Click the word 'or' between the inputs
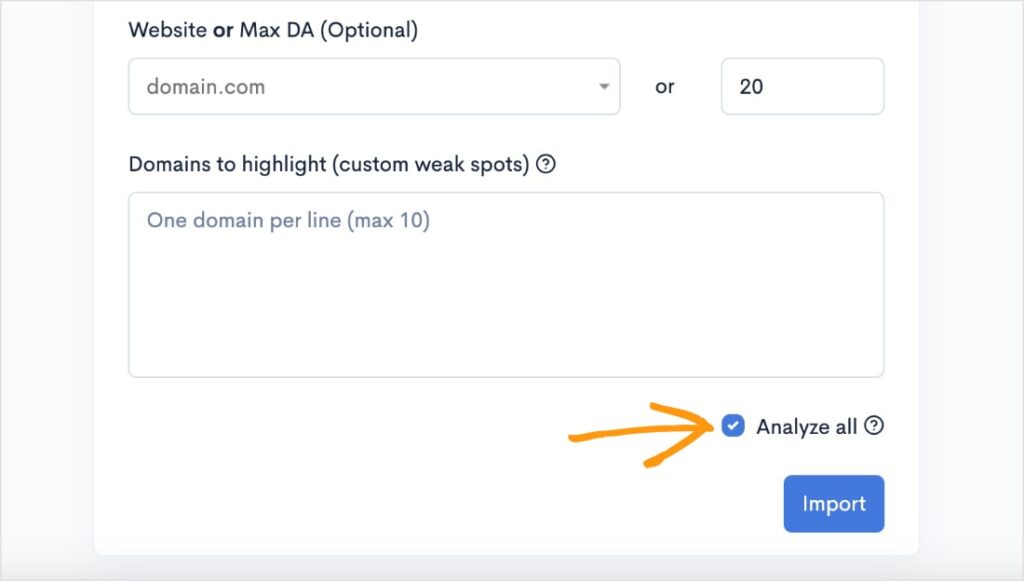The width and height of the screenshot is (1024, 581). (665, 86)
